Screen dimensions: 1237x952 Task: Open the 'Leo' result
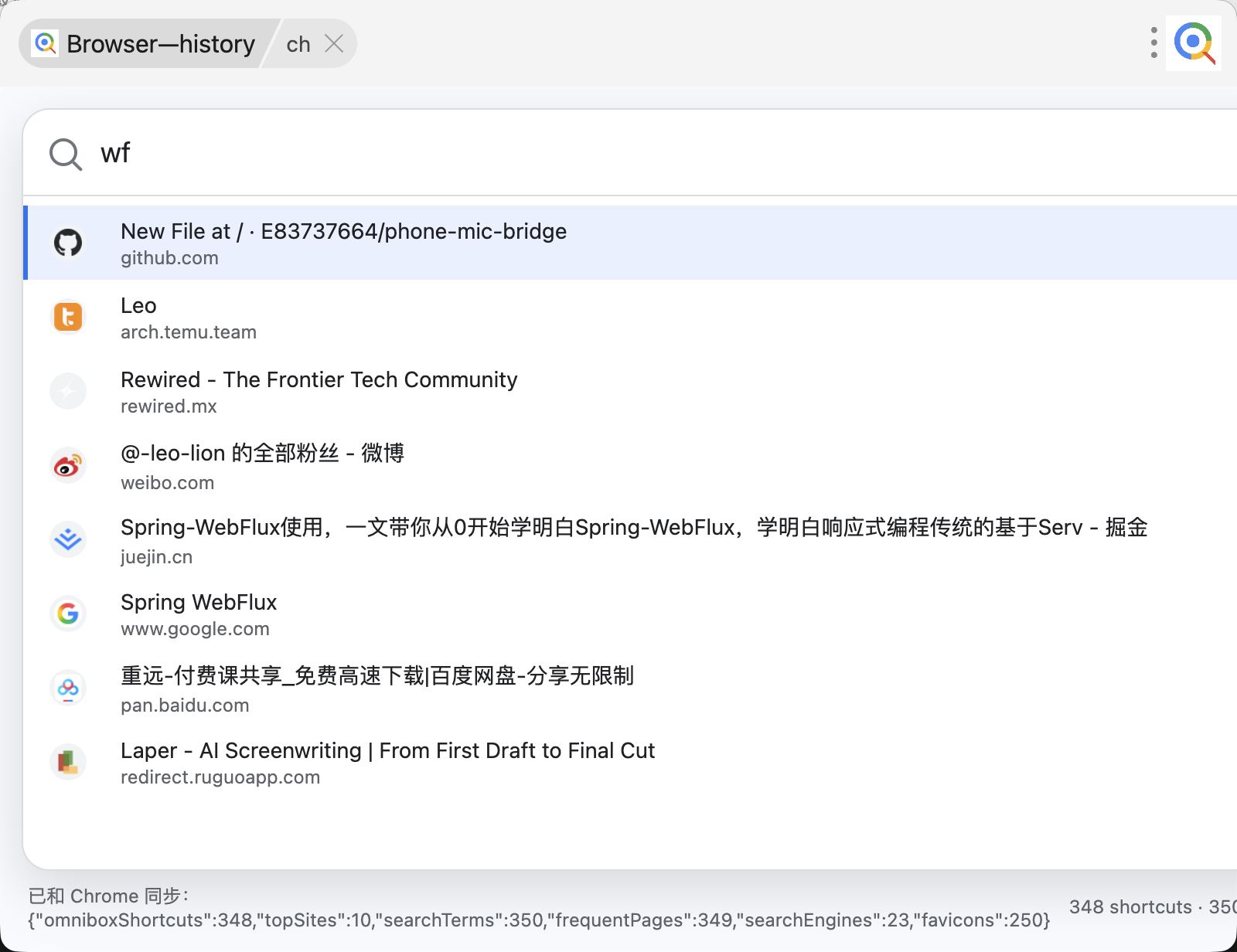(630, 317)
